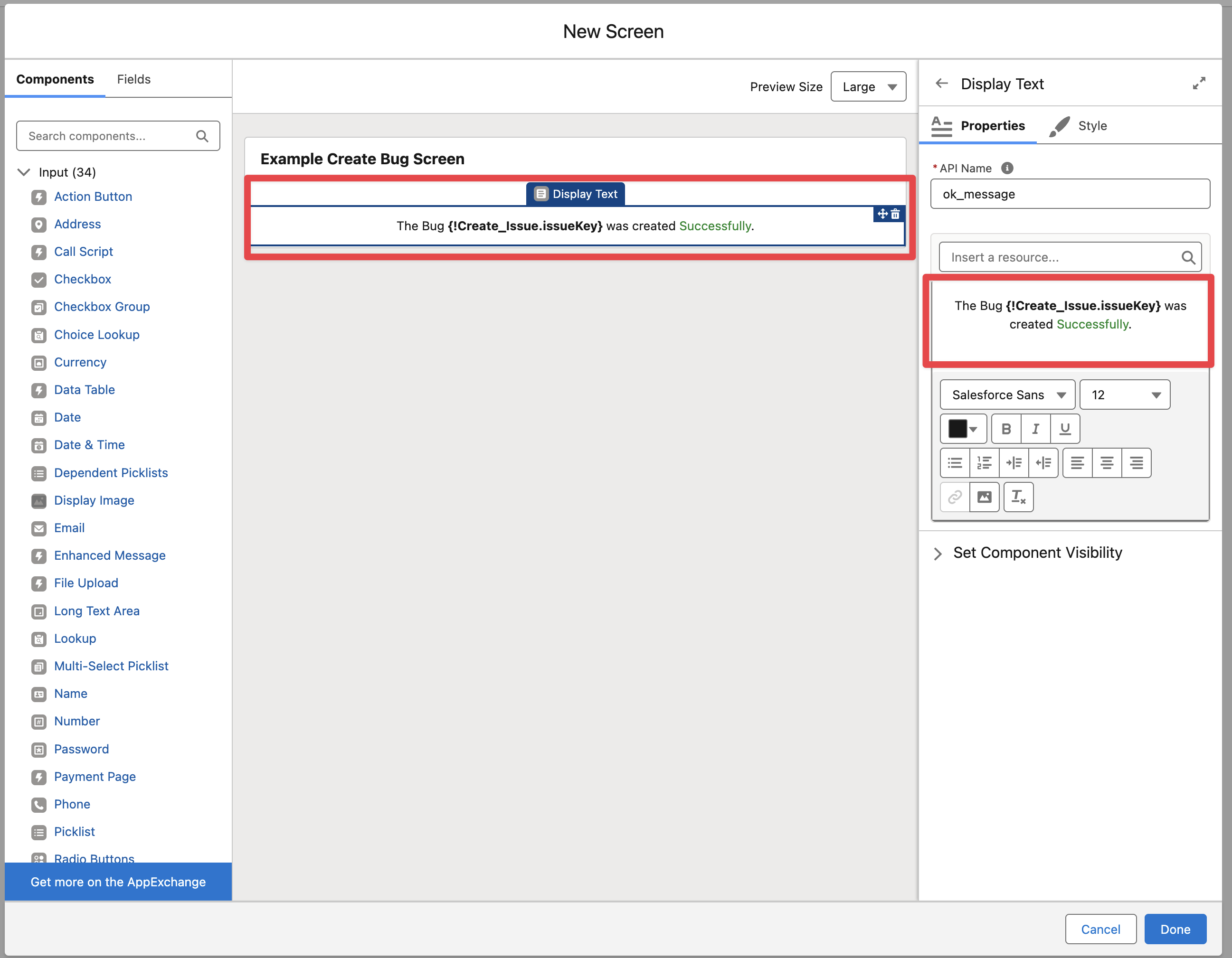This screenshot has width=1232, height=958.
Task: Click the numbered list icon
Action: pyautogui.click(x=985, y=463)
